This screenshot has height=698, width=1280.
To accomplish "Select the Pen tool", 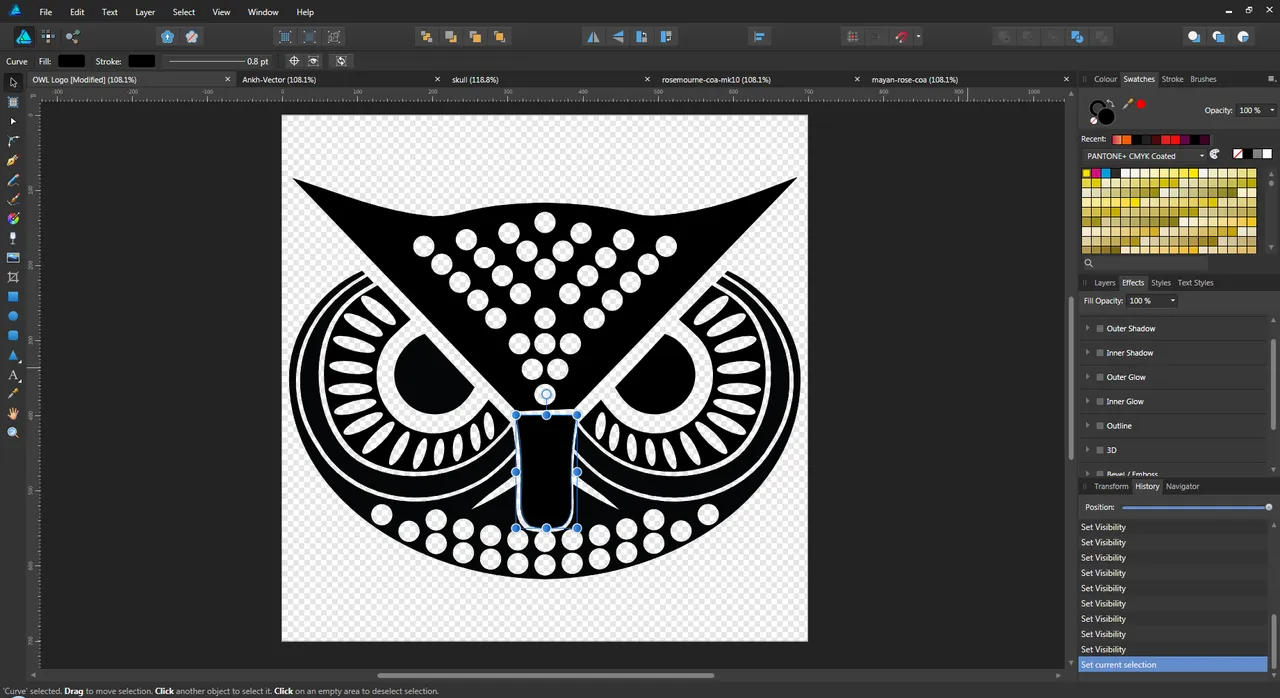I will 13,160.
